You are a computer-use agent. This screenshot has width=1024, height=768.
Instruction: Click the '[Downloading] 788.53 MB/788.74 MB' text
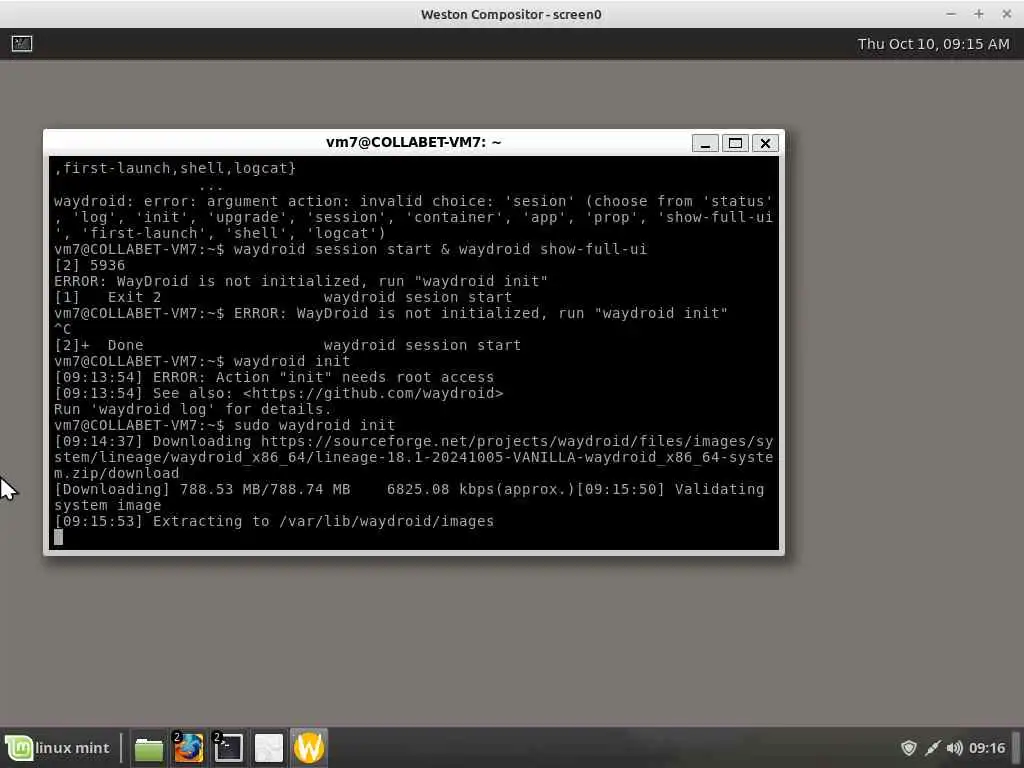[x=202, y=489]
